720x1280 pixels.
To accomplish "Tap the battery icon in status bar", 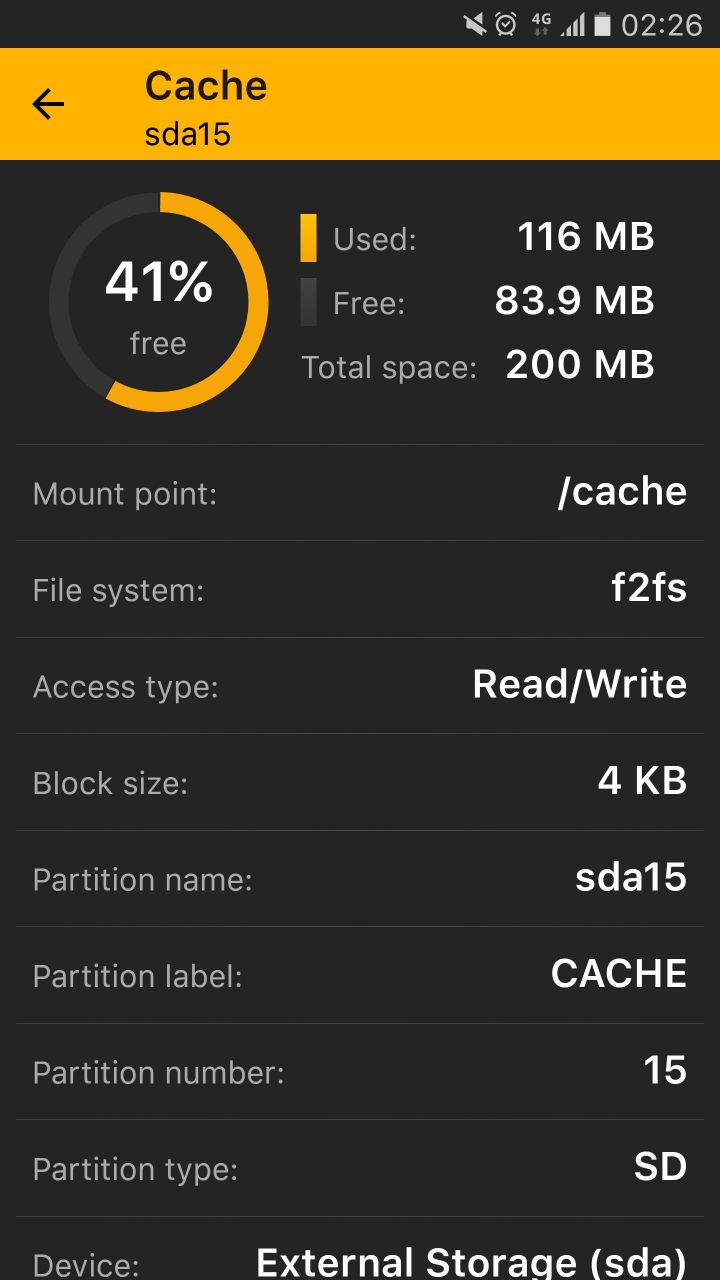I will pyautogui.click(x=602, y=24).
